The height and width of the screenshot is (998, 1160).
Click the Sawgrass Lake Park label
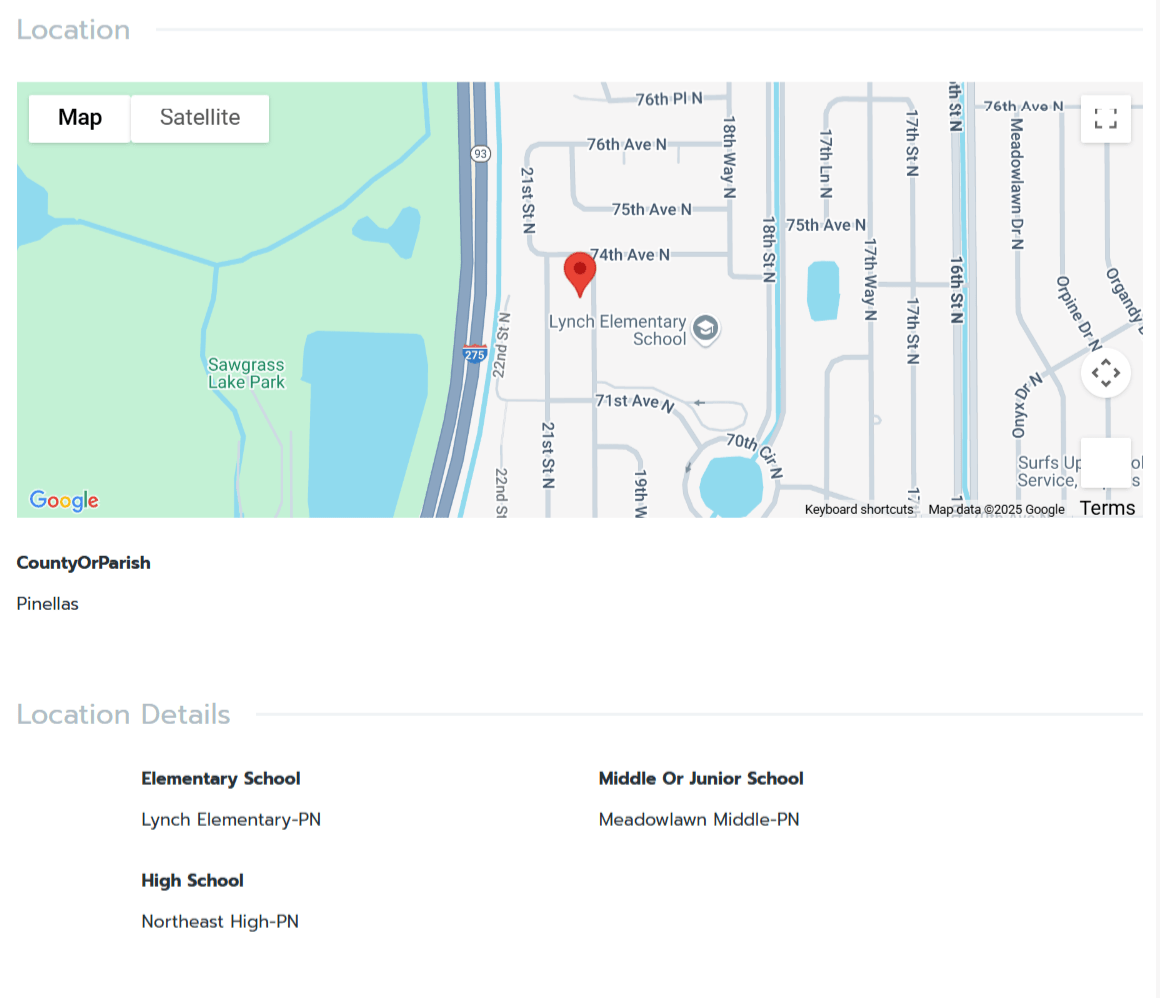246,375
